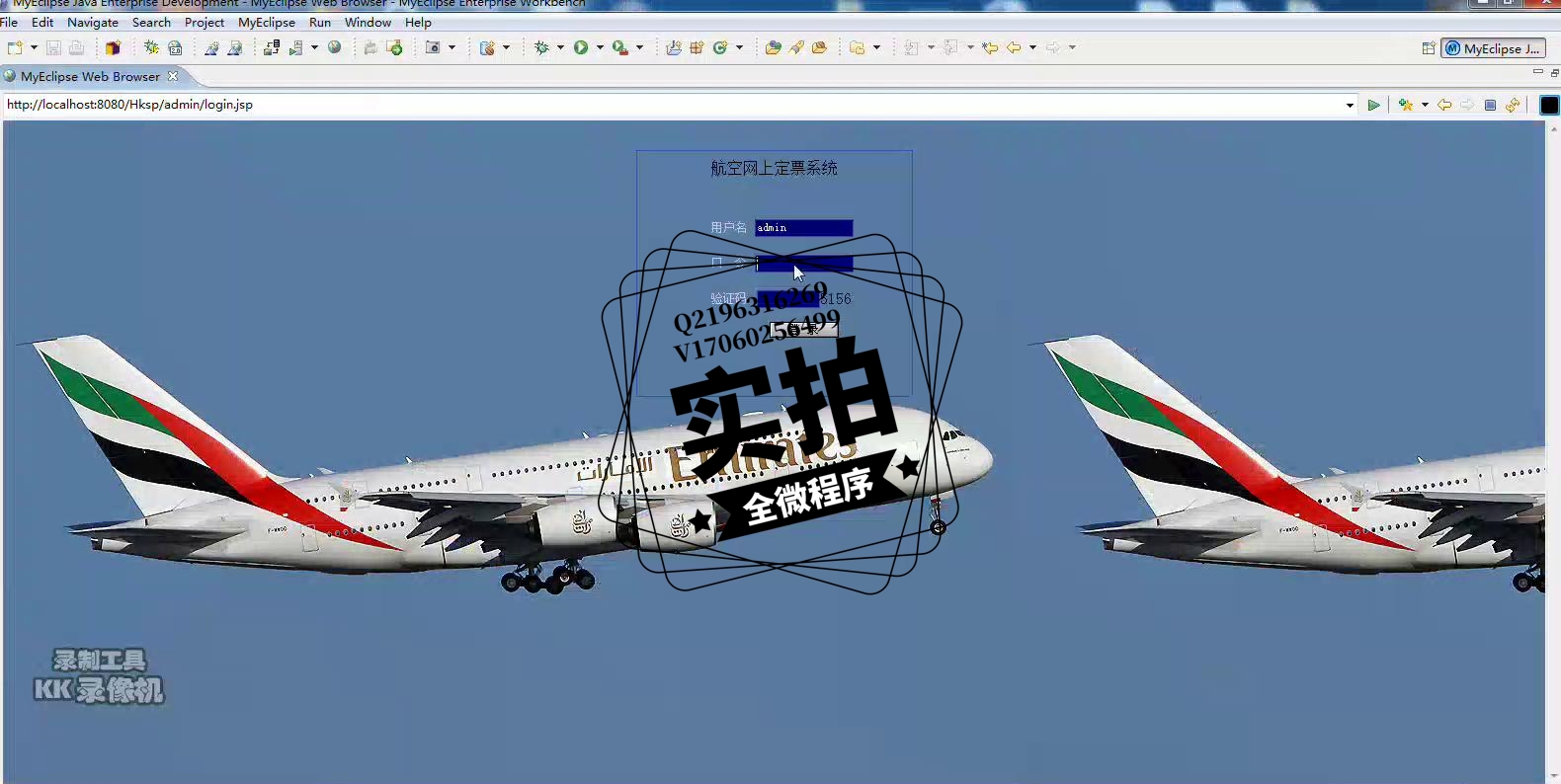
Task: Expand the URL history dropdown arrow
Action: pyautogui.click(x=1350, y=105)
